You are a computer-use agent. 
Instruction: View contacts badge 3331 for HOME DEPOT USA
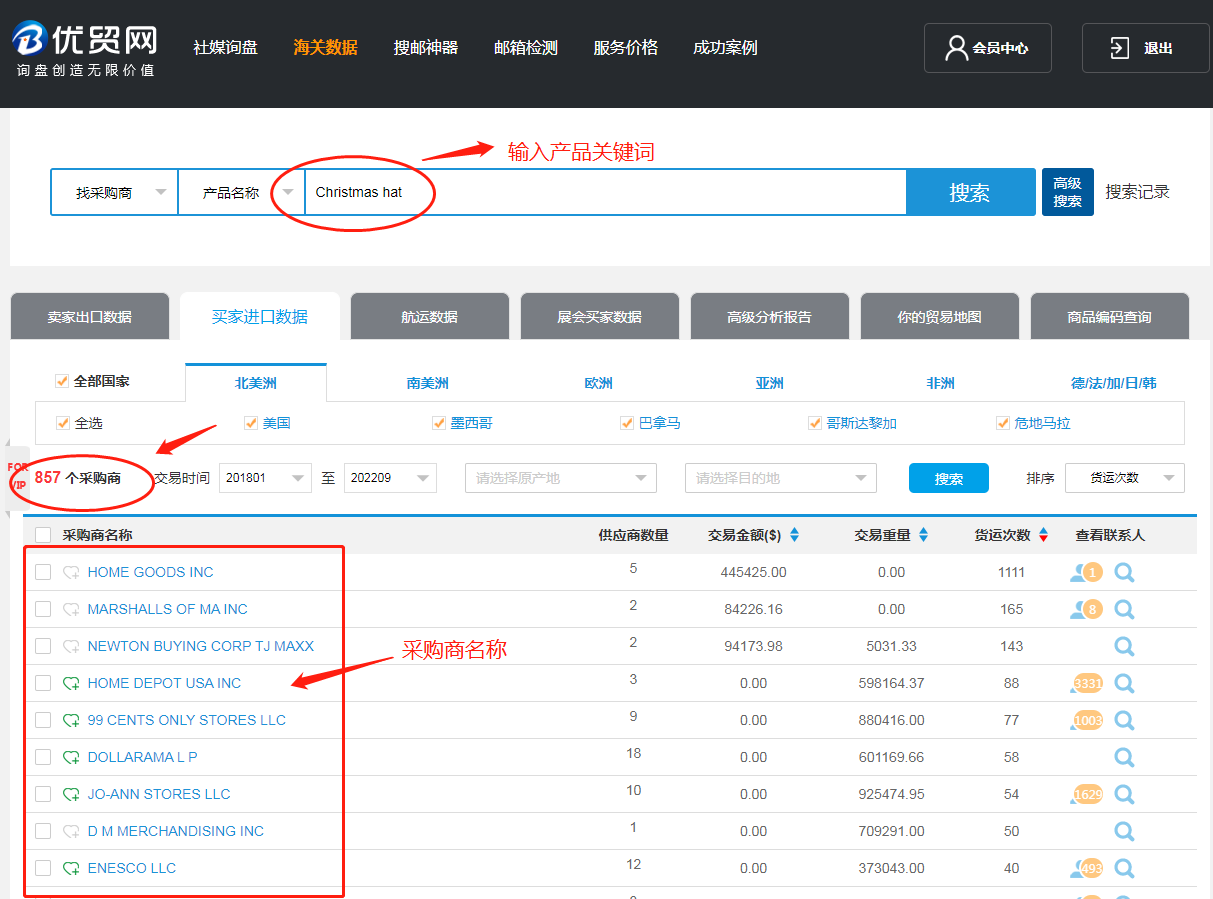(1086, 683)
